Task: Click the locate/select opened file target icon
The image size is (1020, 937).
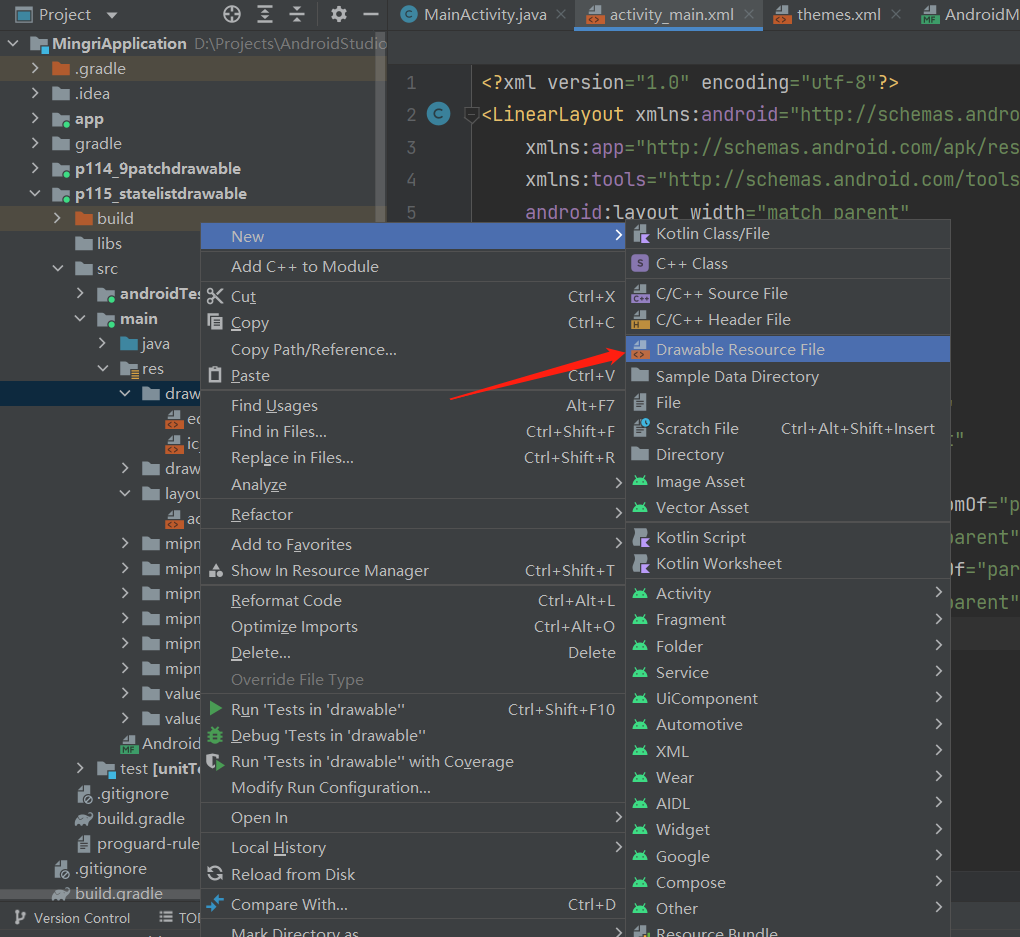Action: pos(232,15)
